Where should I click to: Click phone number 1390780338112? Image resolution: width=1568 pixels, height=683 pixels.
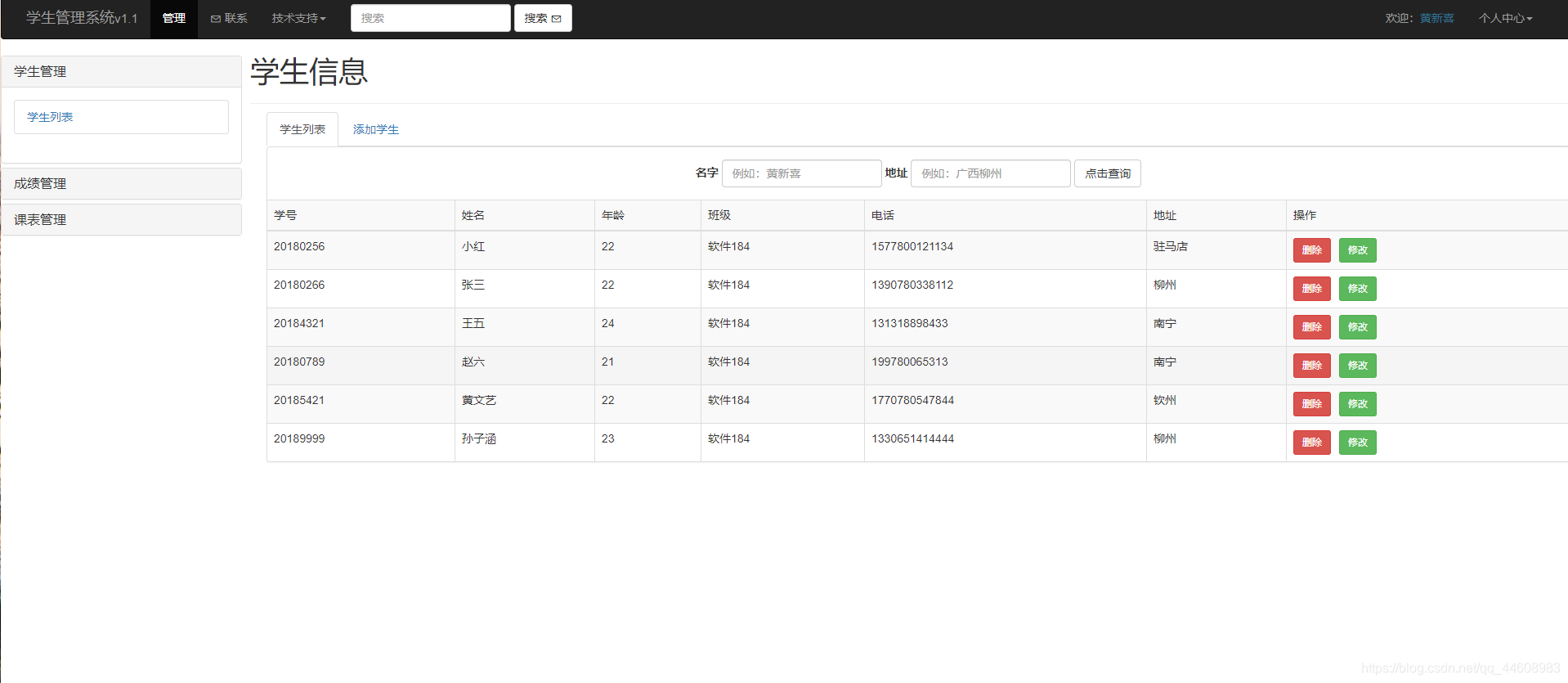click(x=912, y=285)
